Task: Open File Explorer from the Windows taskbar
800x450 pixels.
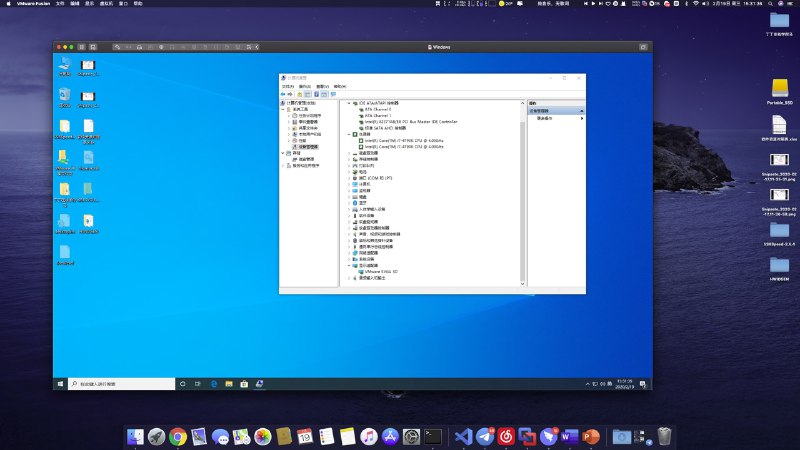Action: click(x=229, y=384)
